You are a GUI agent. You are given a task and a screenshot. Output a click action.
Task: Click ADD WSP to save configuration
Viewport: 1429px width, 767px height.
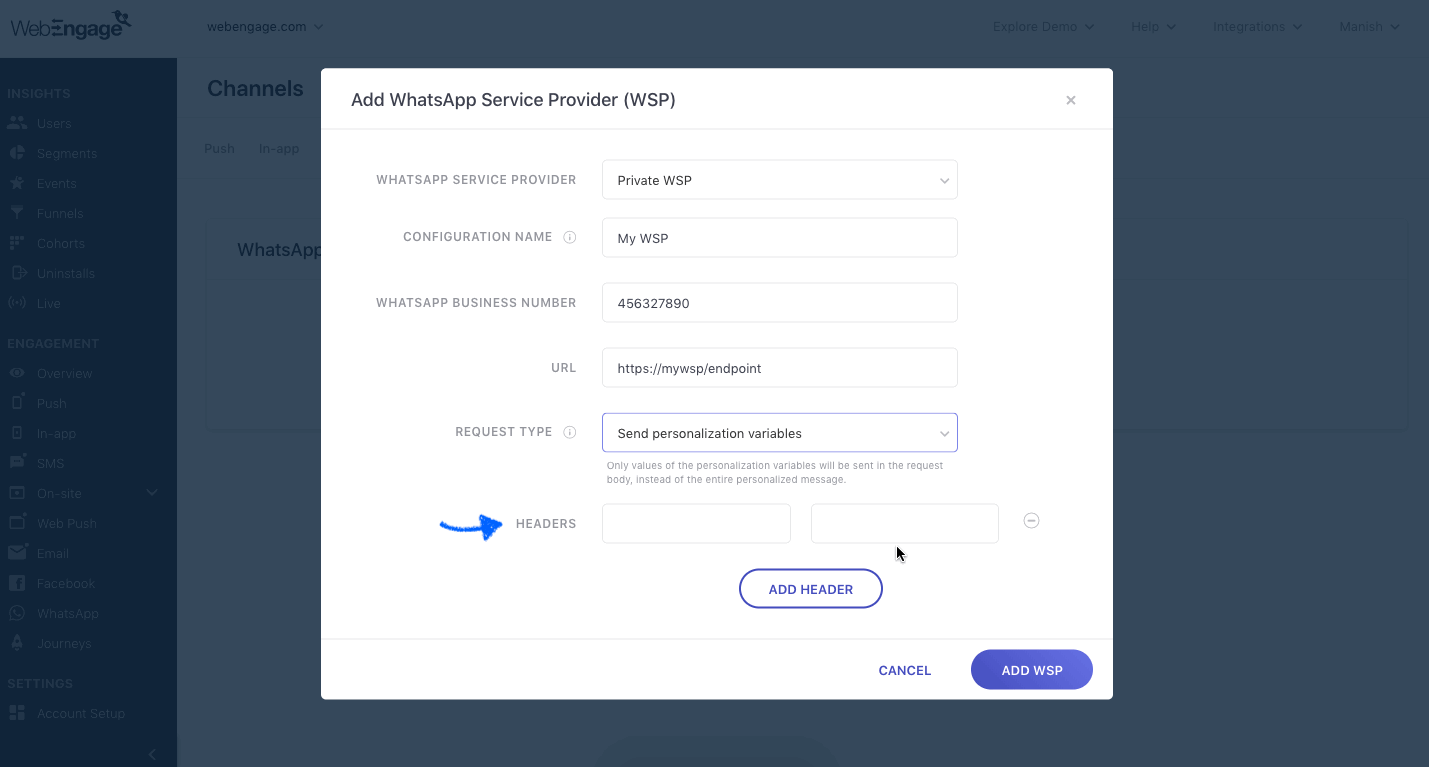(x=1031, y=669)
